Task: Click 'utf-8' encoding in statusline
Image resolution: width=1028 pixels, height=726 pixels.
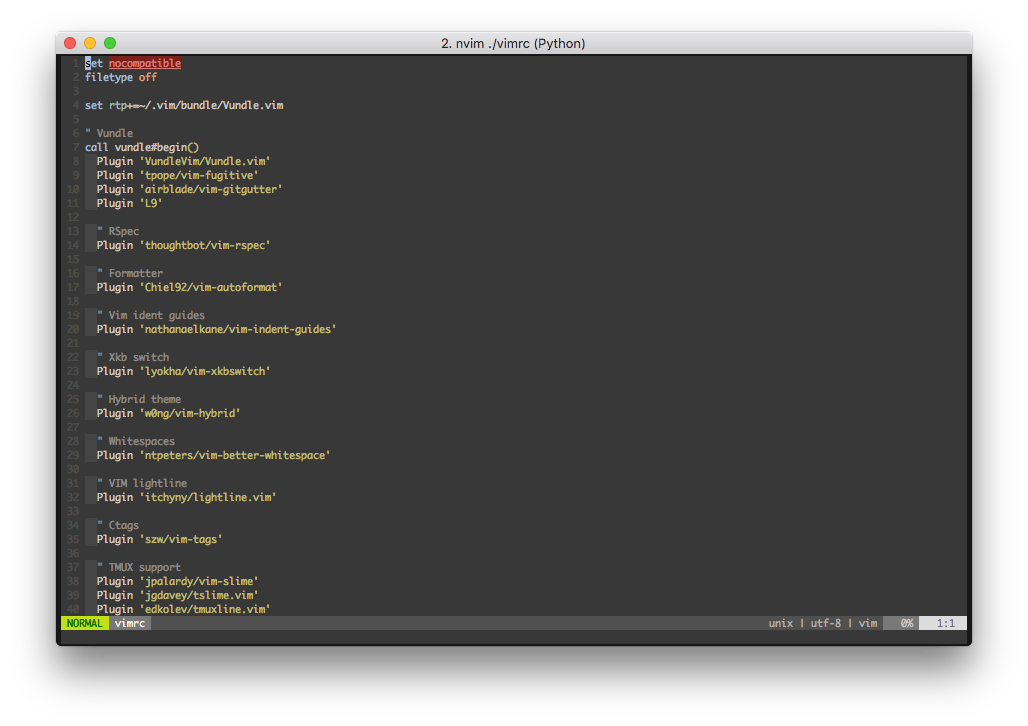Action: click(x=825, y=623)
